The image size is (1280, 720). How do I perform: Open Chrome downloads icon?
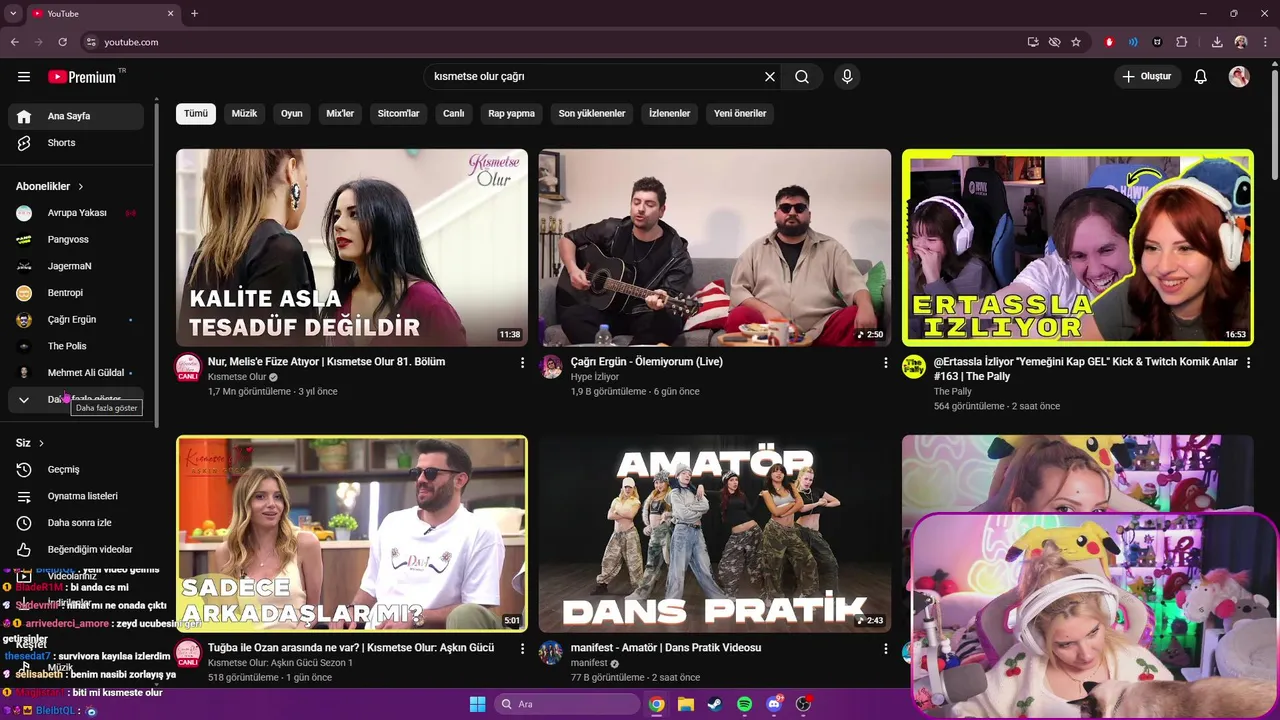(x=1217, y=42)
